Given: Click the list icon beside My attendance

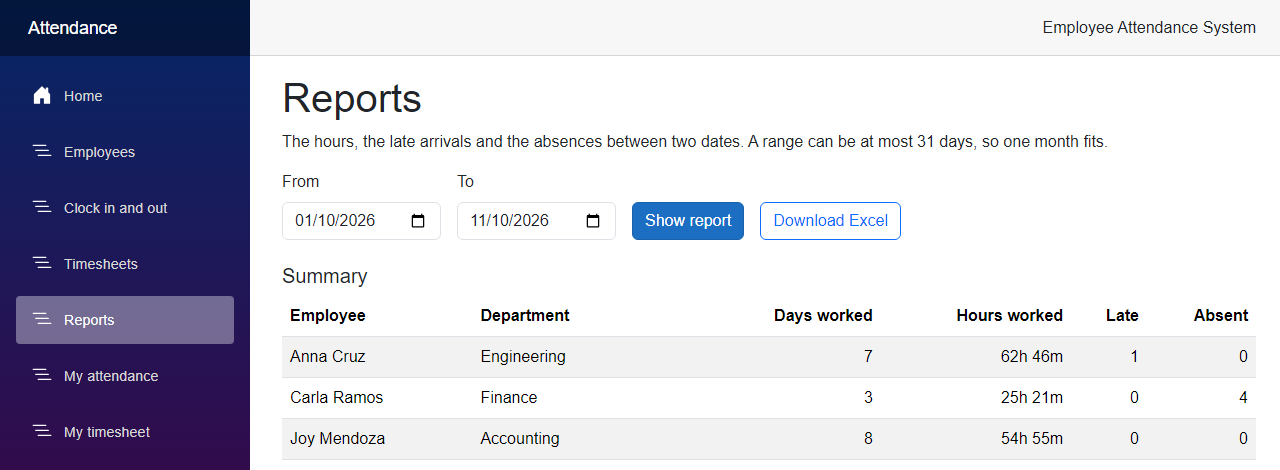Looking at the screenshot, I should 42,376.
